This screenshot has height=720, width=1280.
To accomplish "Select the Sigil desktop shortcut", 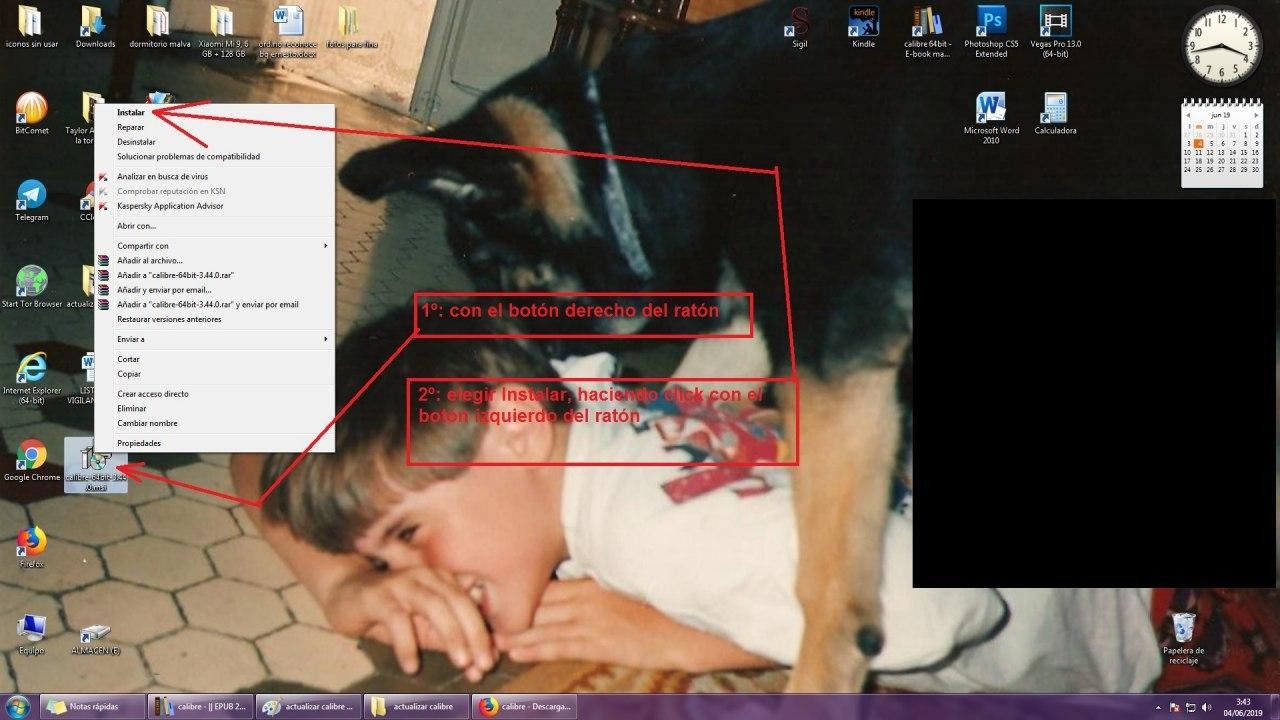I will pyautogui.click(x=800, y=27).
